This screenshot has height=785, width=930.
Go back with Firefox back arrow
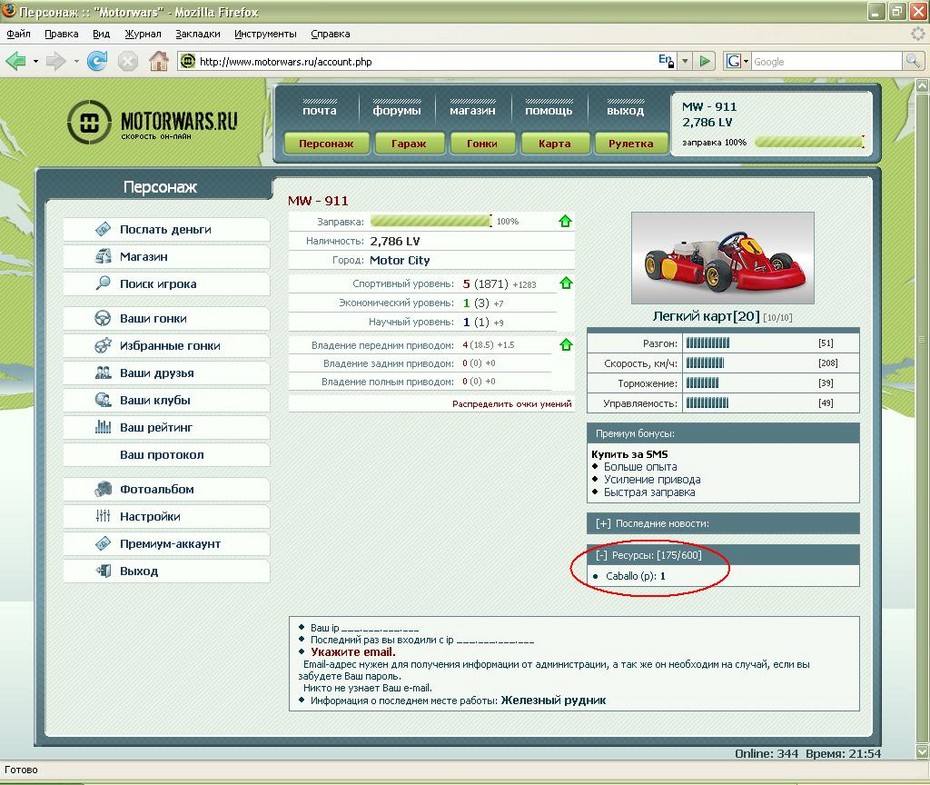(16, 61)
